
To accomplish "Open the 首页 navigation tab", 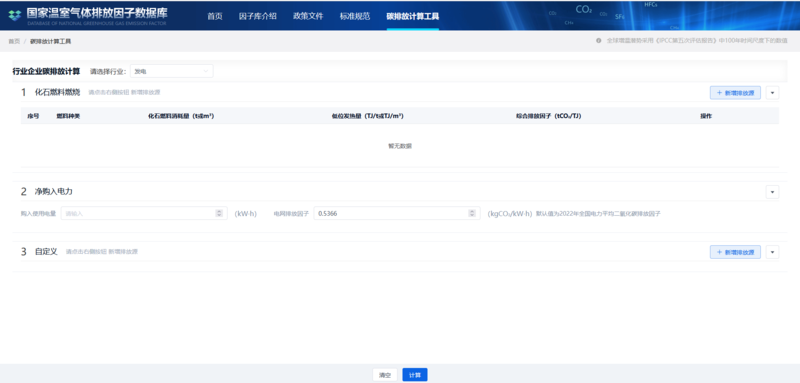I will pos(215,16).
